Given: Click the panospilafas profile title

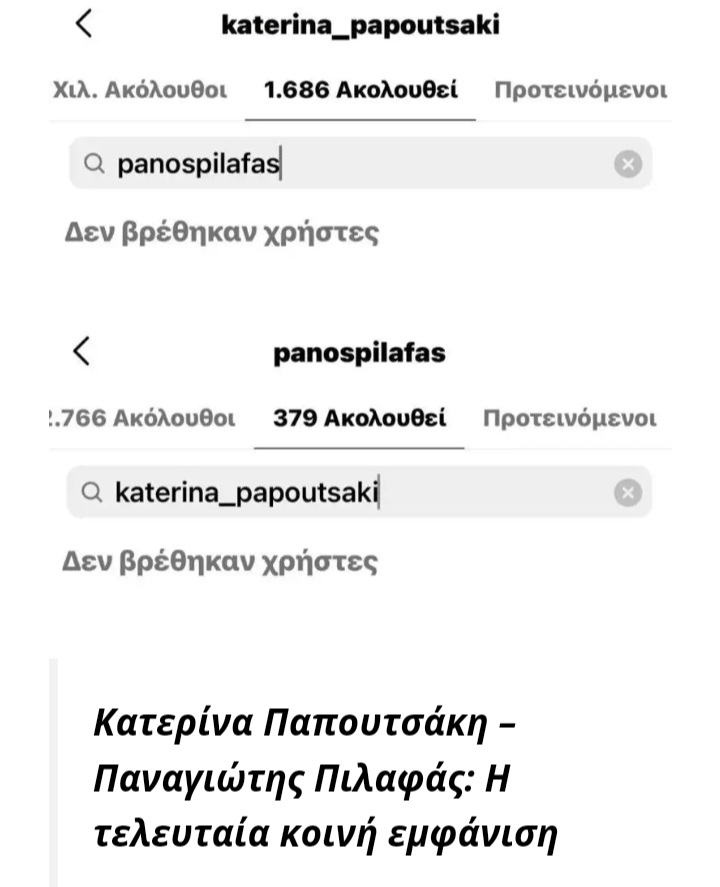Looking at the screenshot, I should click(359, 354).
